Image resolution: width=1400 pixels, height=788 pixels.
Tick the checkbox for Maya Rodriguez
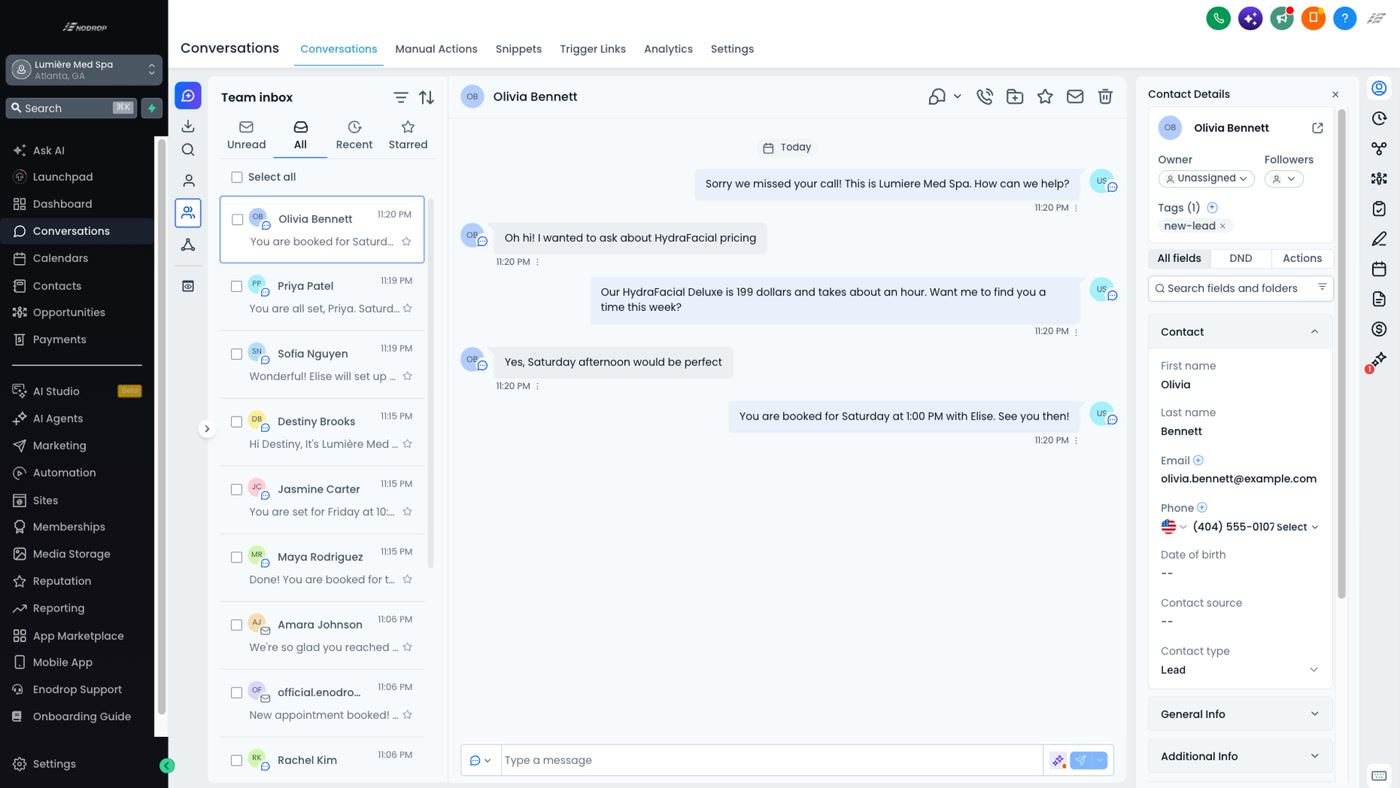pyautogui.click(x=237, y=557)
